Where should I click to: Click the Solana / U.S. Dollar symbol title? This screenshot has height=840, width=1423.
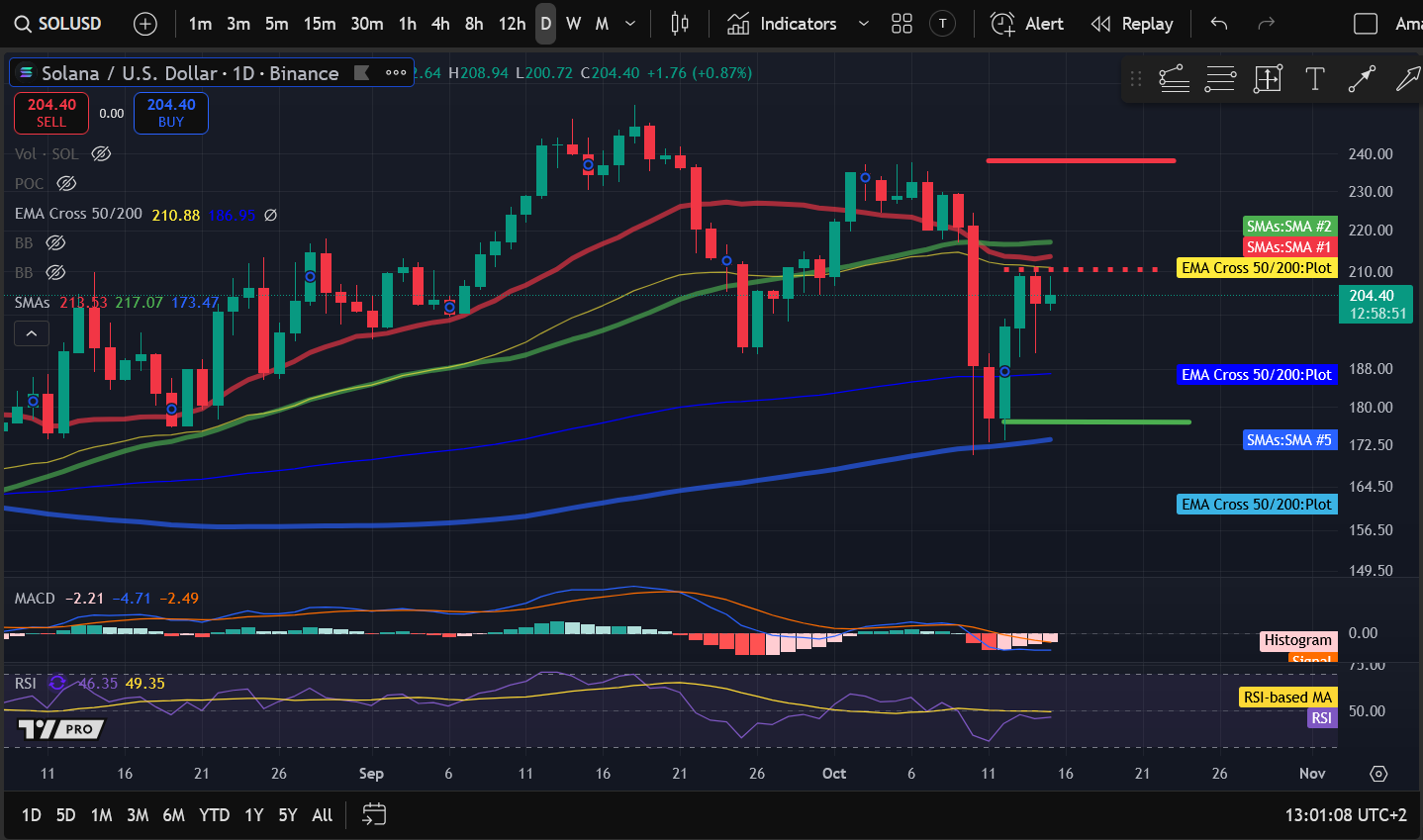(190, 72)
